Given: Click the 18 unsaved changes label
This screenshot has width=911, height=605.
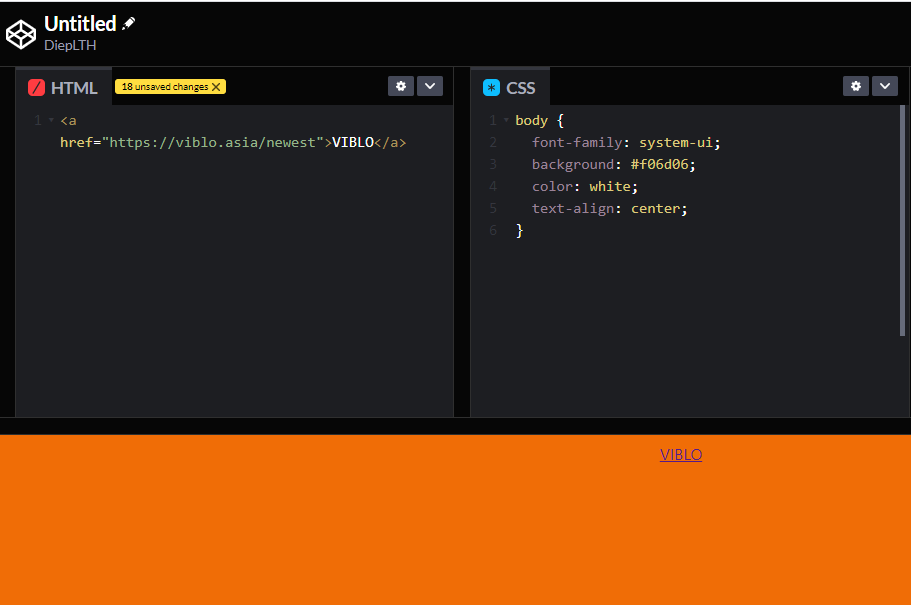Looking at the screenshot, I should 165,87.
